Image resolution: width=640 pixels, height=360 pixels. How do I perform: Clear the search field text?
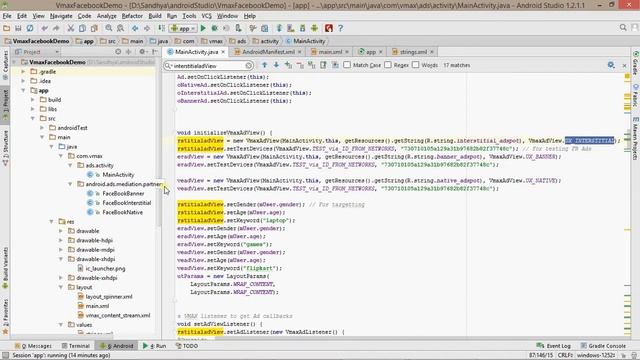pyautogui.click(x=249, y=65)
